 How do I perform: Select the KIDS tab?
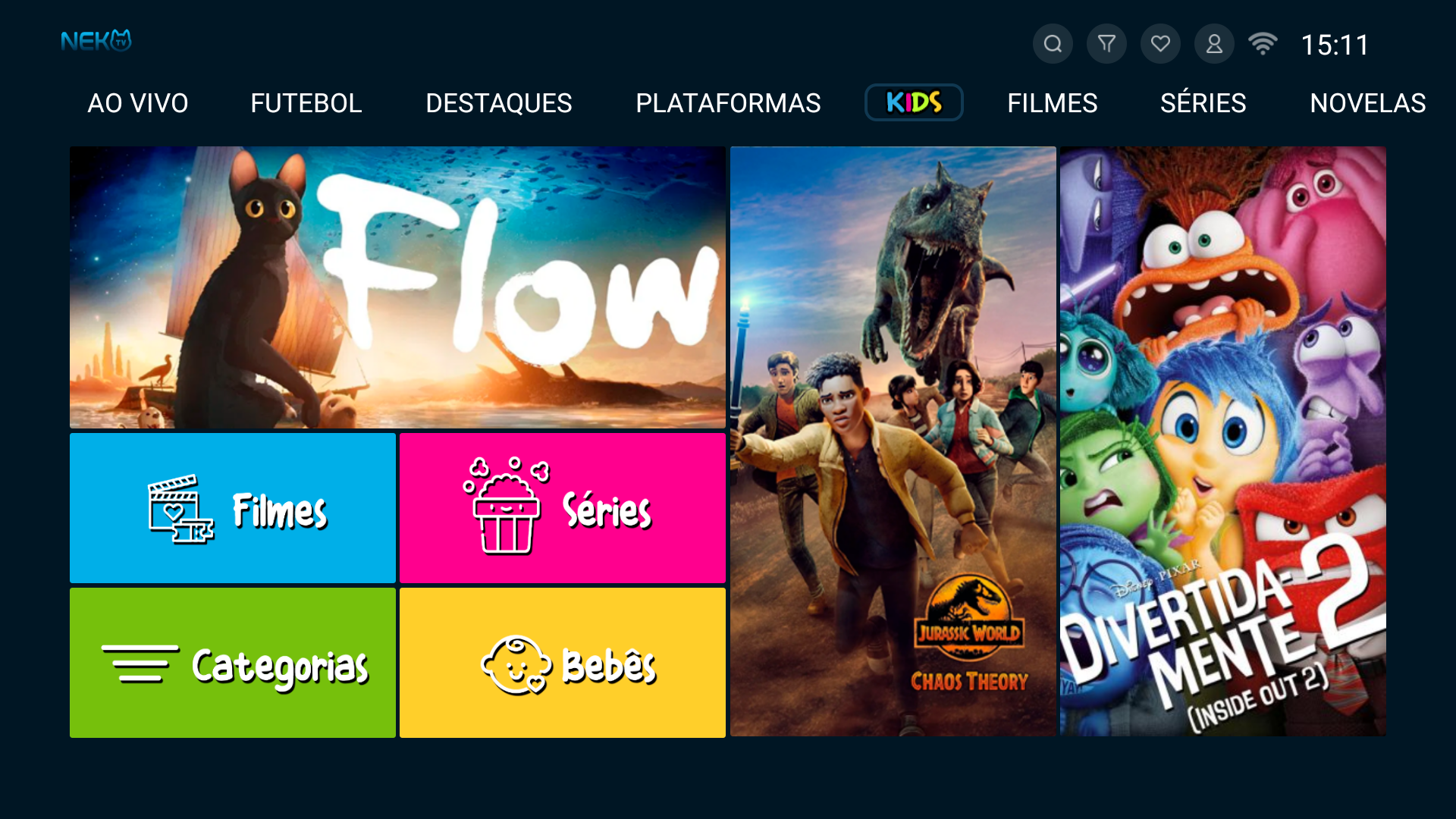914,102
